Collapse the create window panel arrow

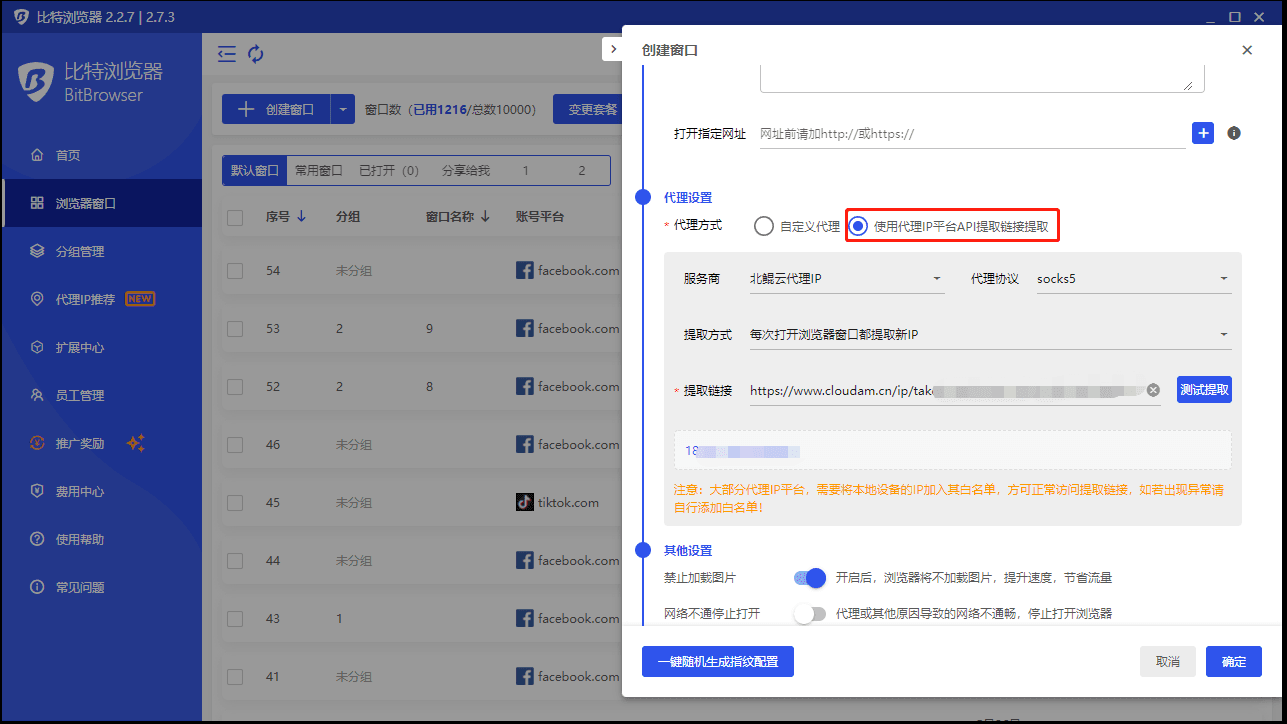click(x=613, y=49)
